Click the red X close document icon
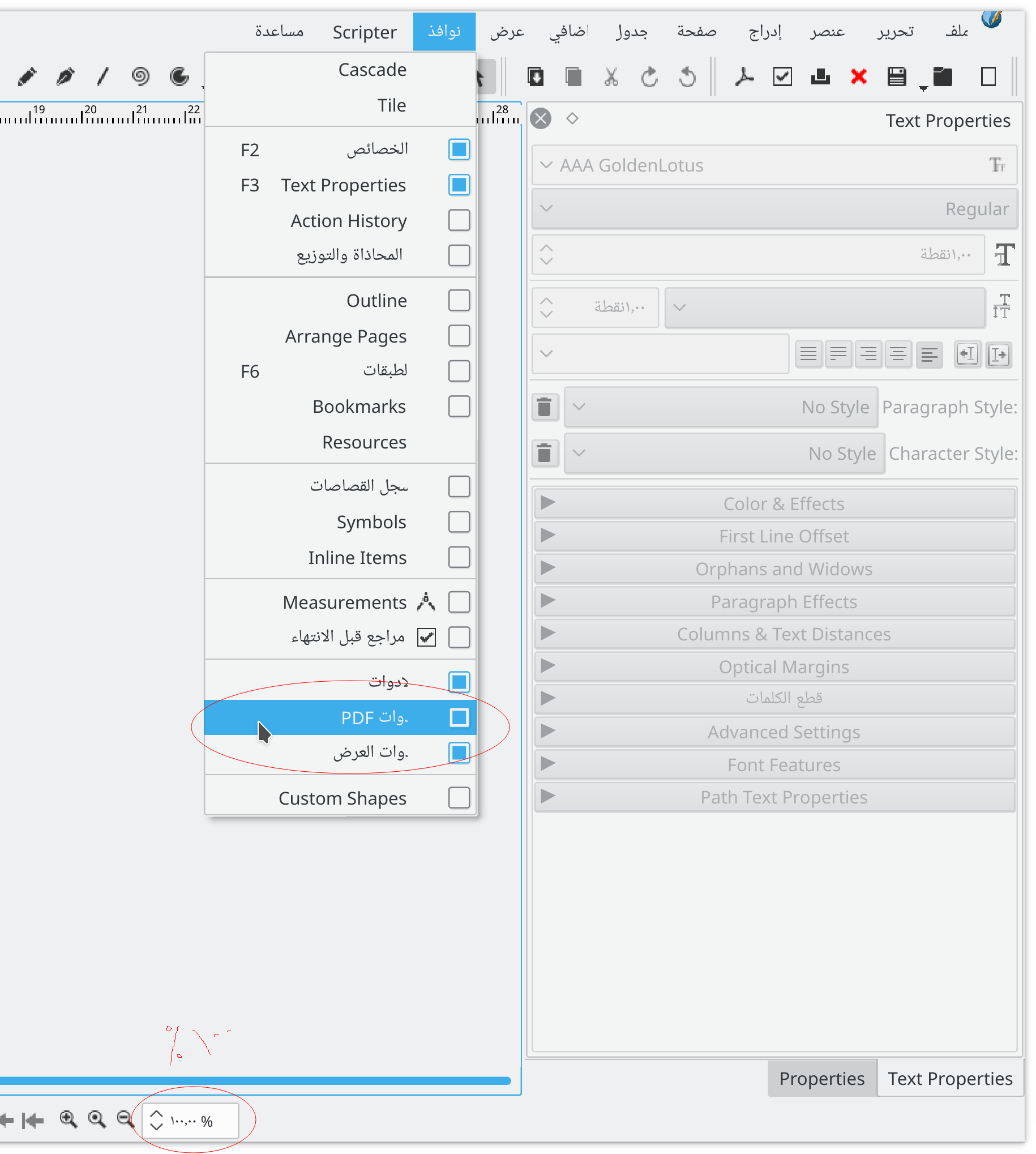Image resolution: width=1036 pixels, height=1154 pixels. click(858, 76)
